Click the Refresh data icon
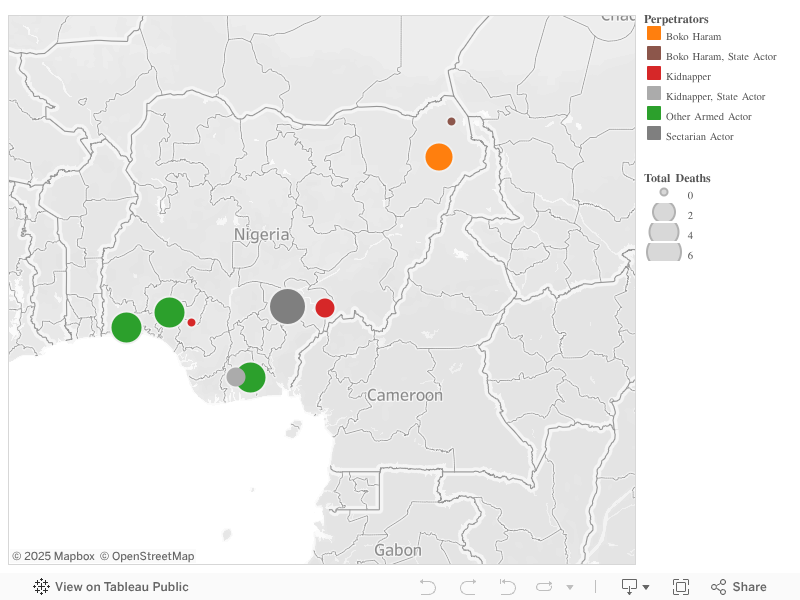The height and width of the screenshot is (600, 800). 545,587
